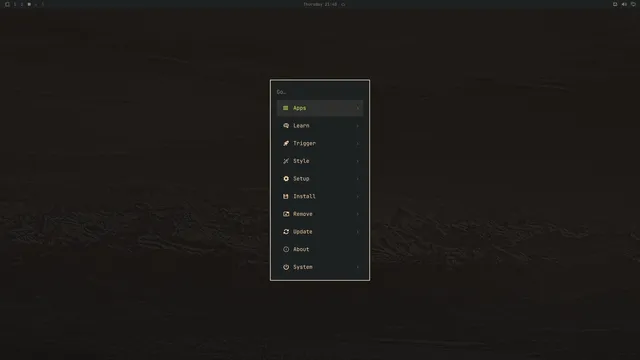640x360 pixels.
Task: Expand the Apps submenu chevron
Action: 358,108
